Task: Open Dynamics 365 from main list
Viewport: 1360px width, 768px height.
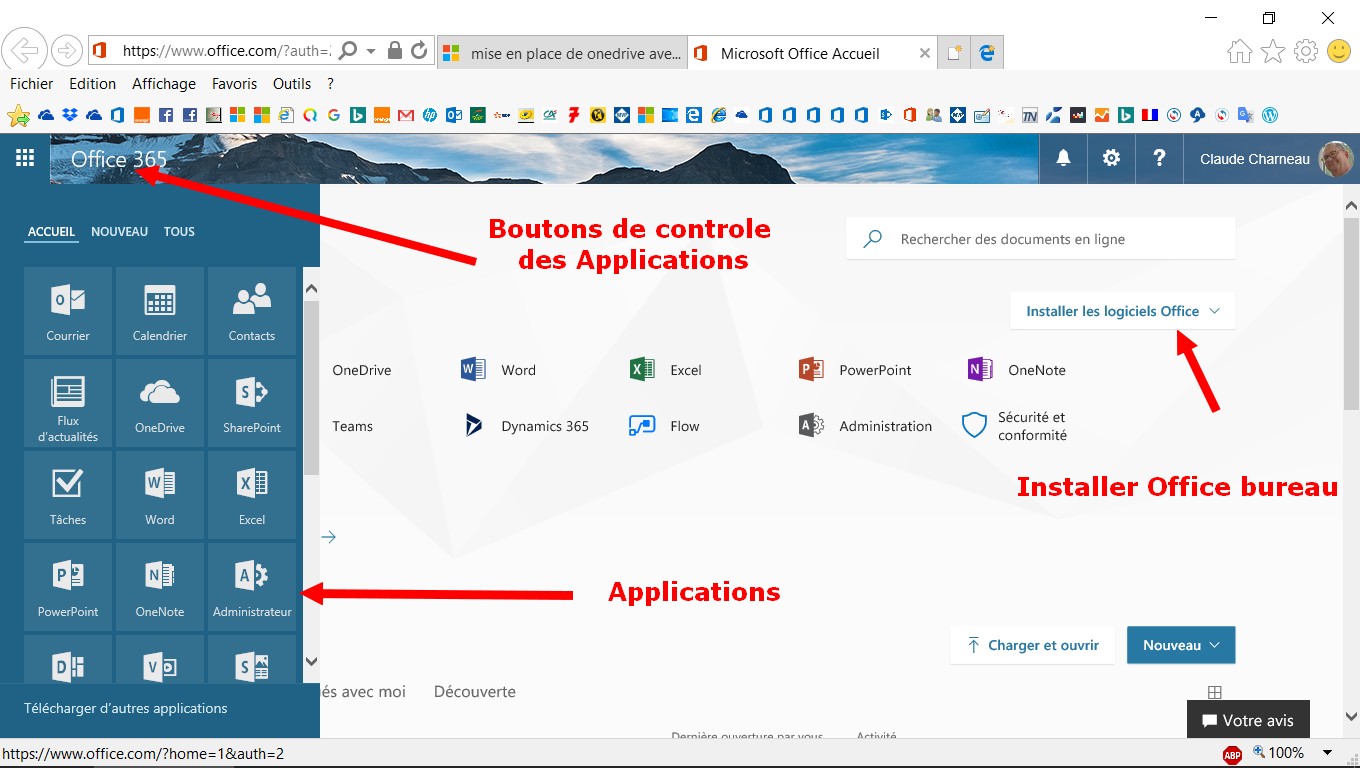Action: point(527,426)
